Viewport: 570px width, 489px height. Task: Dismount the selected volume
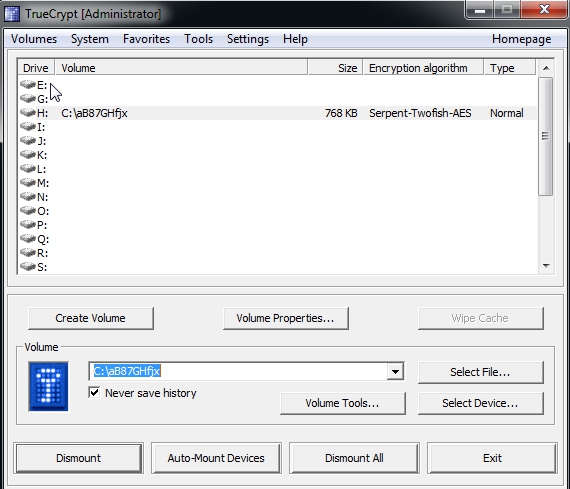(x=79, y=458)
